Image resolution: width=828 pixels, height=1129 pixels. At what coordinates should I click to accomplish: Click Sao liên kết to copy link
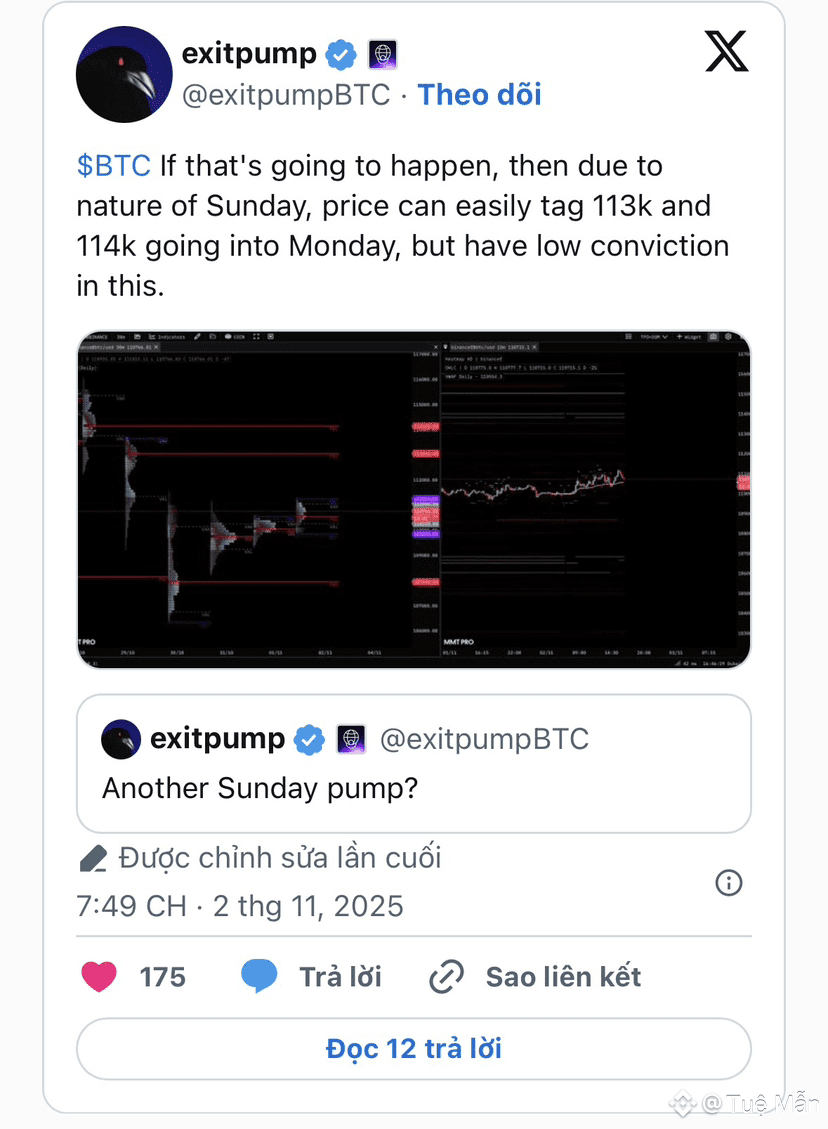tap(563, 977)
